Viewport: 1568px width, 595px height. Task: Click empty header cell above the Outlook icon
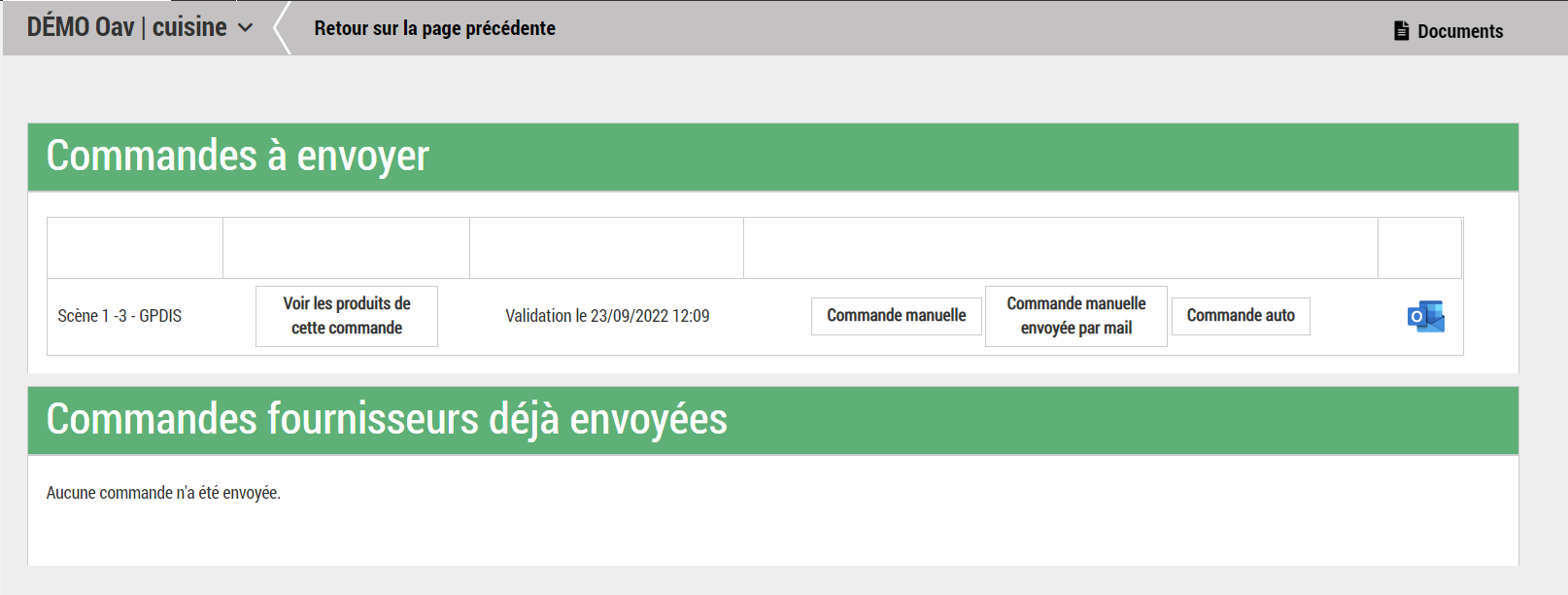(x=1419, y=248)
